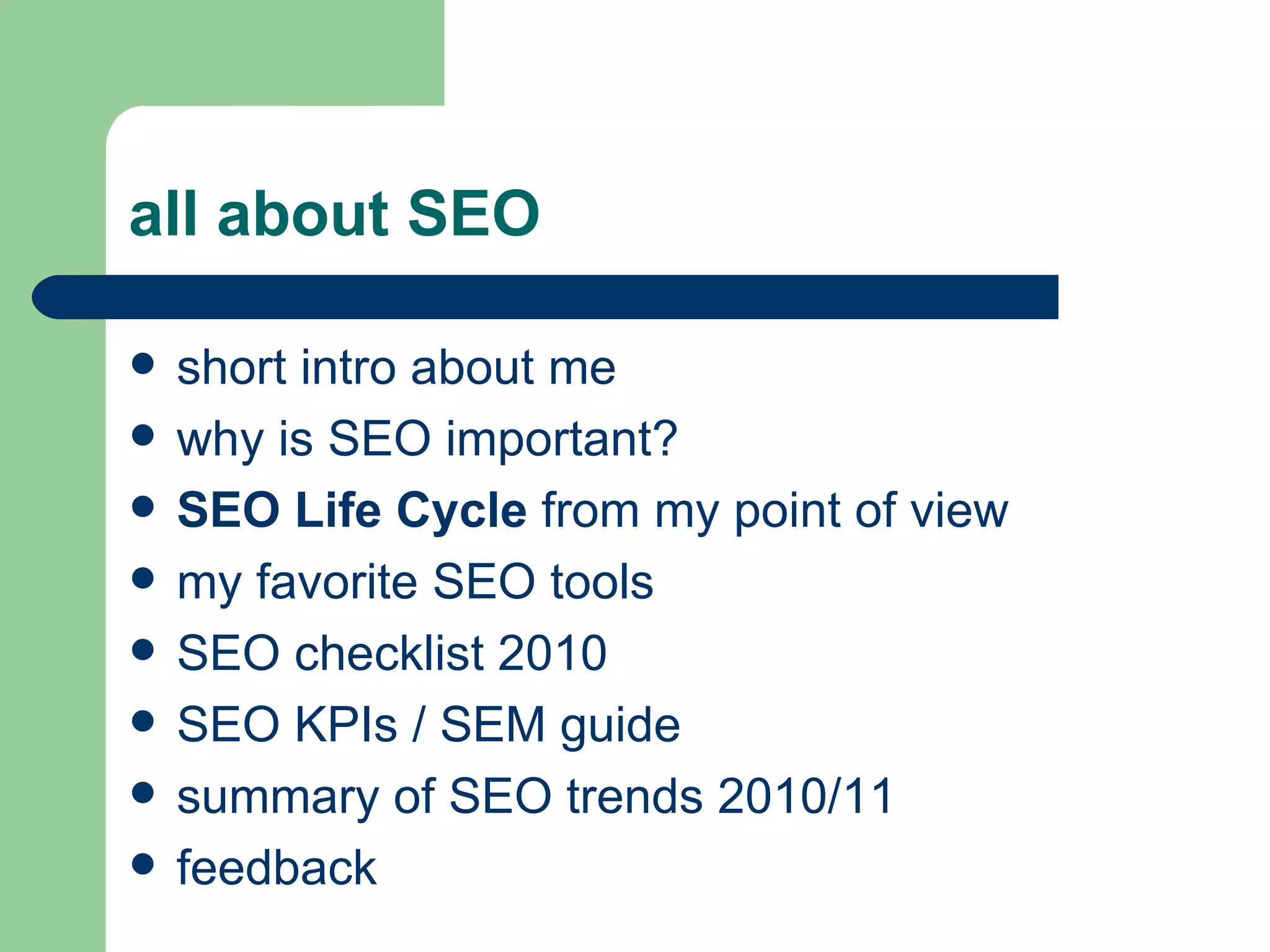Click the green rectangle at top left
The height and width of the screenshot is (952, 1270).
tap(222, 53)
